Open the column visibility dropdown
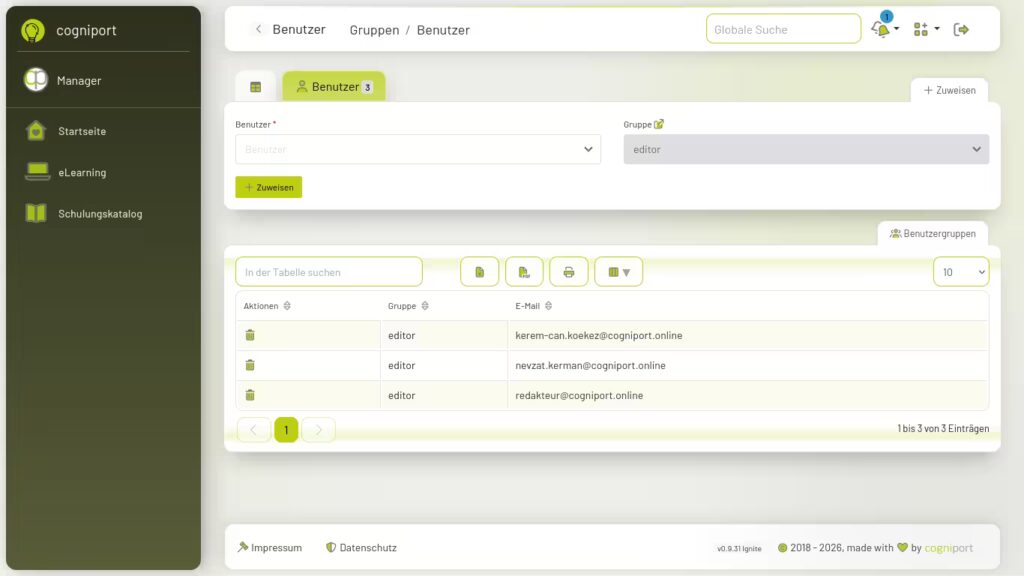Viewport: 1024px width, 576px height. (x=618, y=272)
